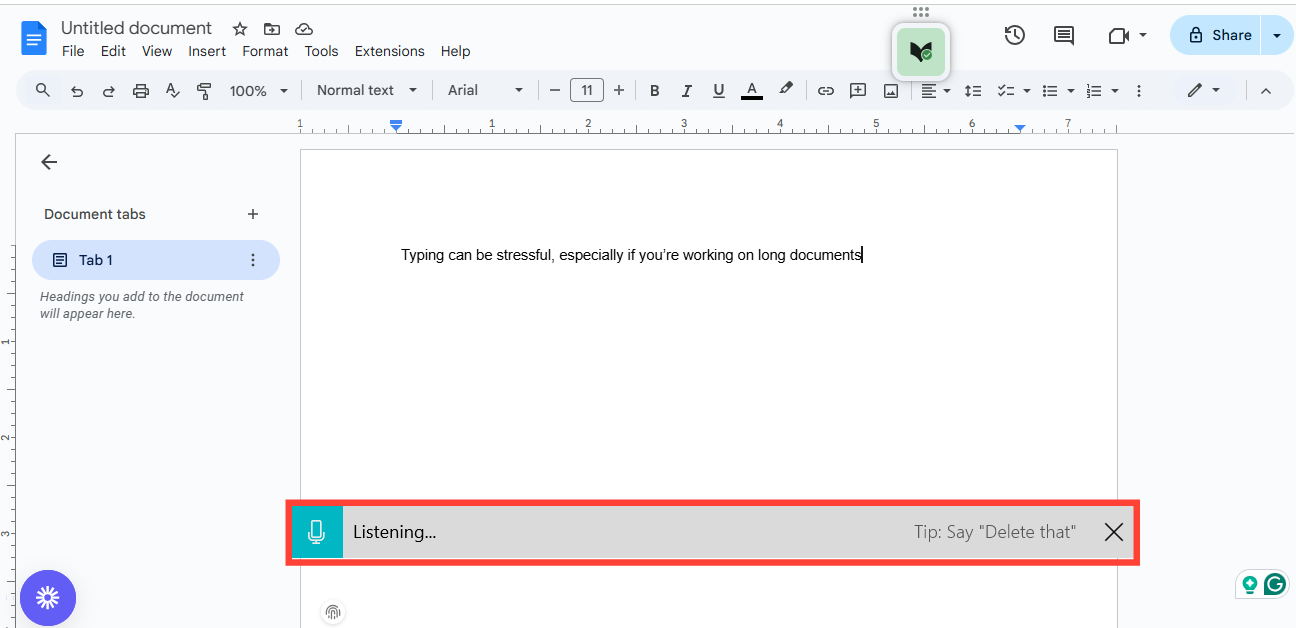Click the insert link icon
This screenshot has height=628, width=1296.
tap(825, 91)
